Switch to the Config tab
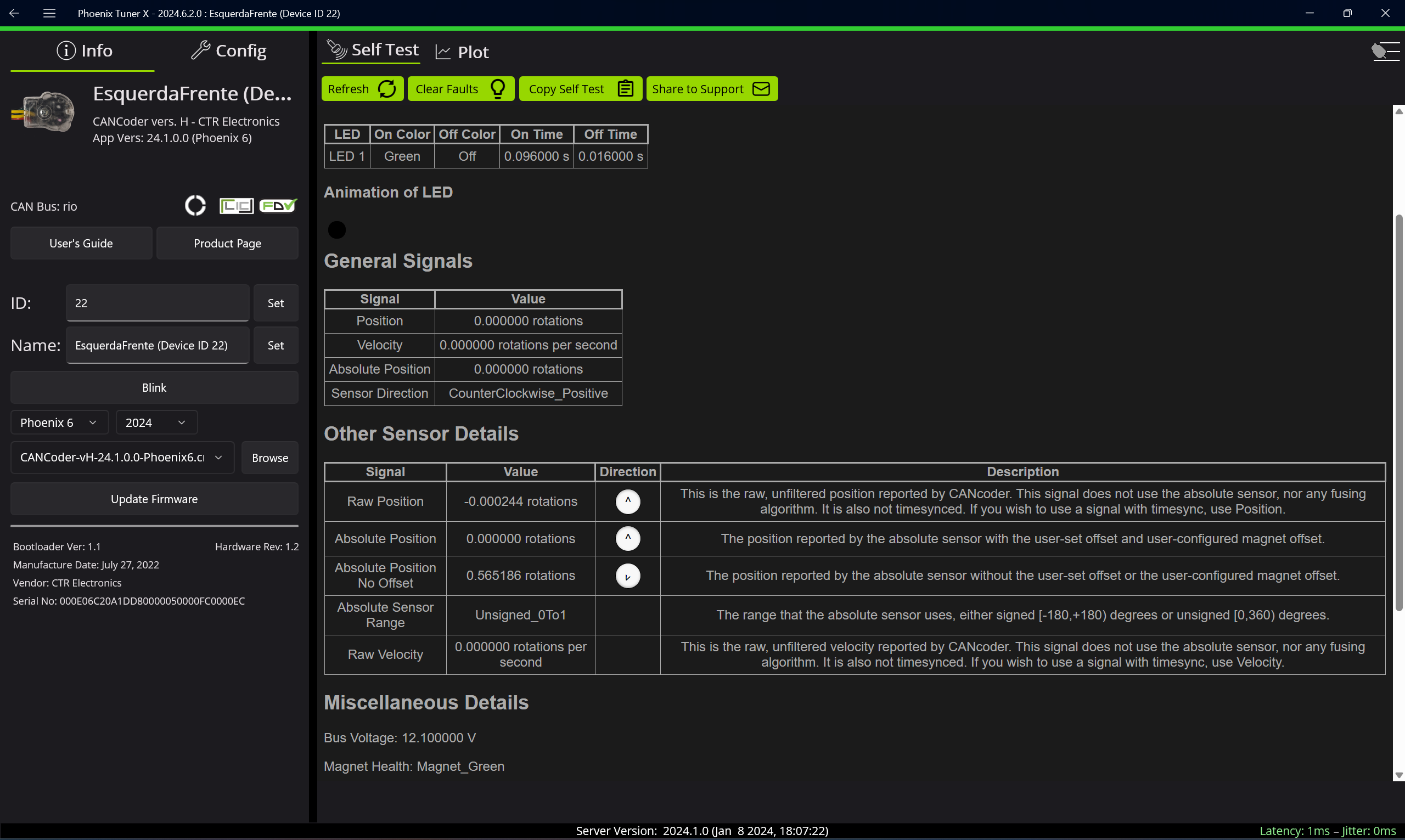The height and width of the screenshot is (840, 1405). click(x=229, y=50)
